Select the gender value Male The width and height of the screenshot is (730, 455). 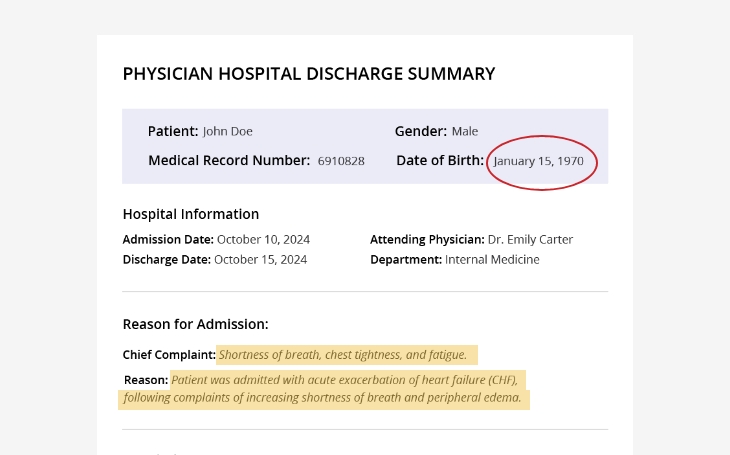pos(464,132)
